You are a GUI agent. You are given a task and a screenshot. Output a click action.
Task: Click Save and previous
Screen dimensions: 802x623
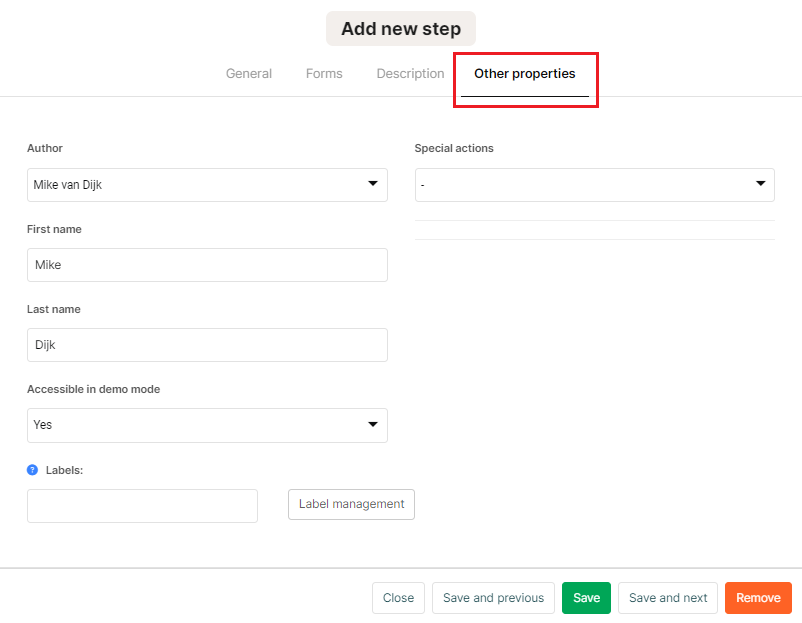[493, 598]
